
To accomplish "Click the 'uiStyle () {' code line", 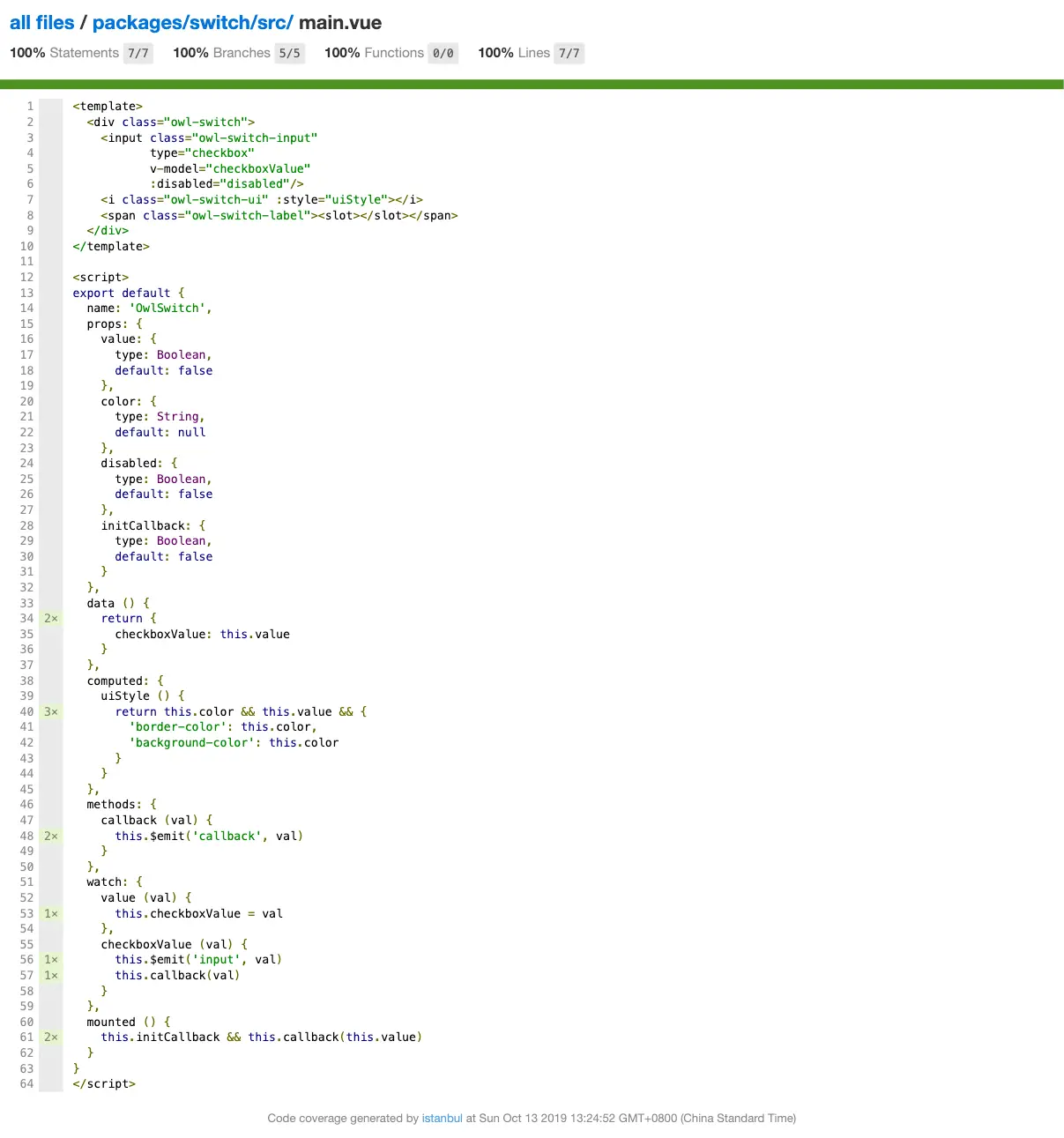I will click(x=143, y=695).
